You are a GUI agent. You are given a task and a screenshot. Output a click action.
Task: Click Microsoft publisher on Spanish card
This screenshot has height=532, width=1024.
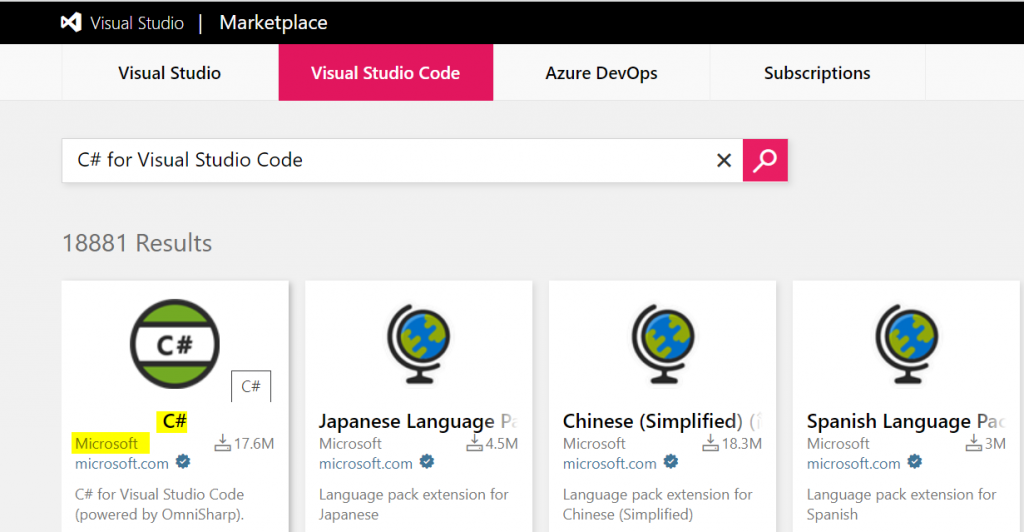click(x=838, y=444)
